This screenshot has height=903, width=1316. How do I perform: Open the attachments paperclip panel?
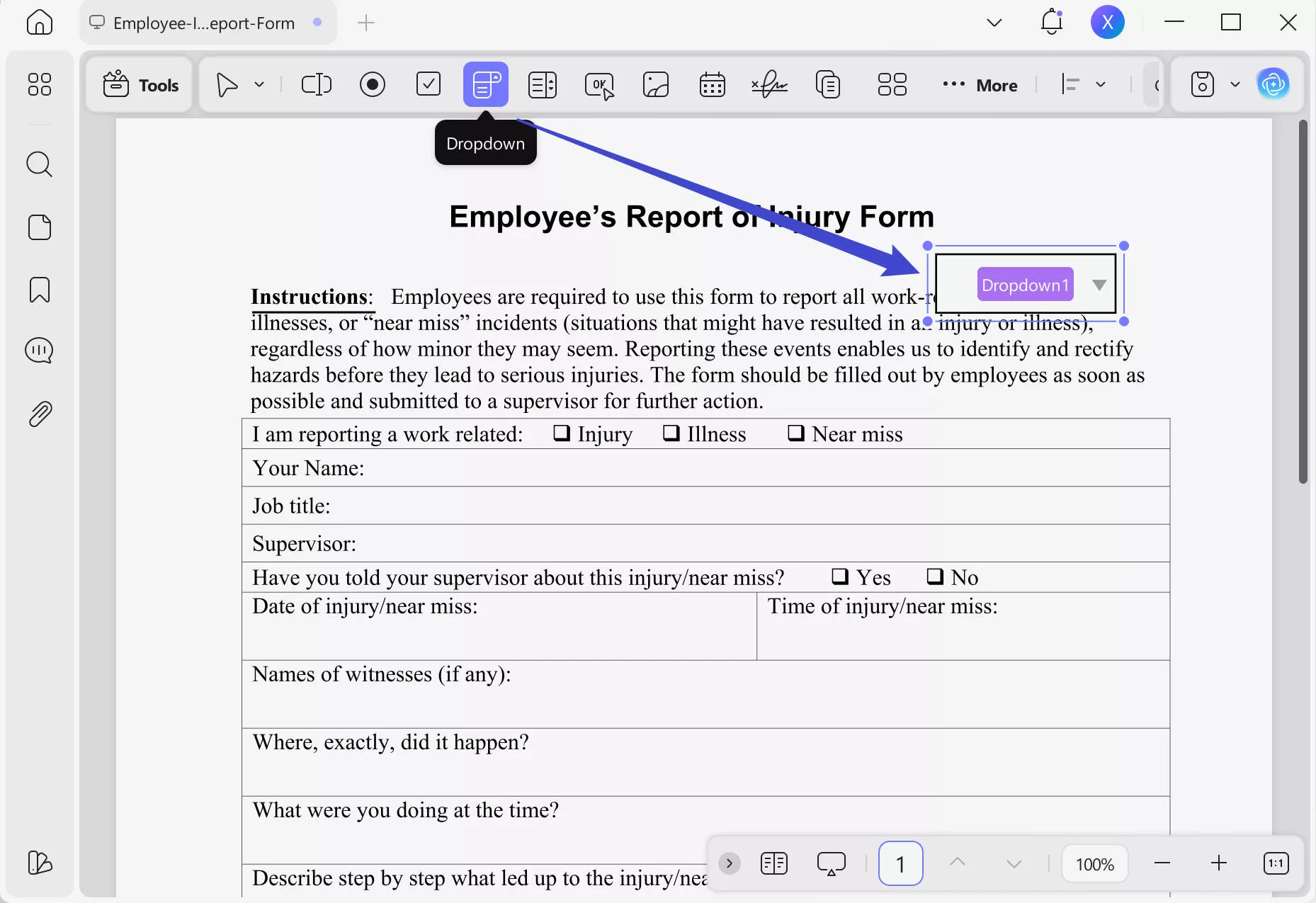point(40,414)
